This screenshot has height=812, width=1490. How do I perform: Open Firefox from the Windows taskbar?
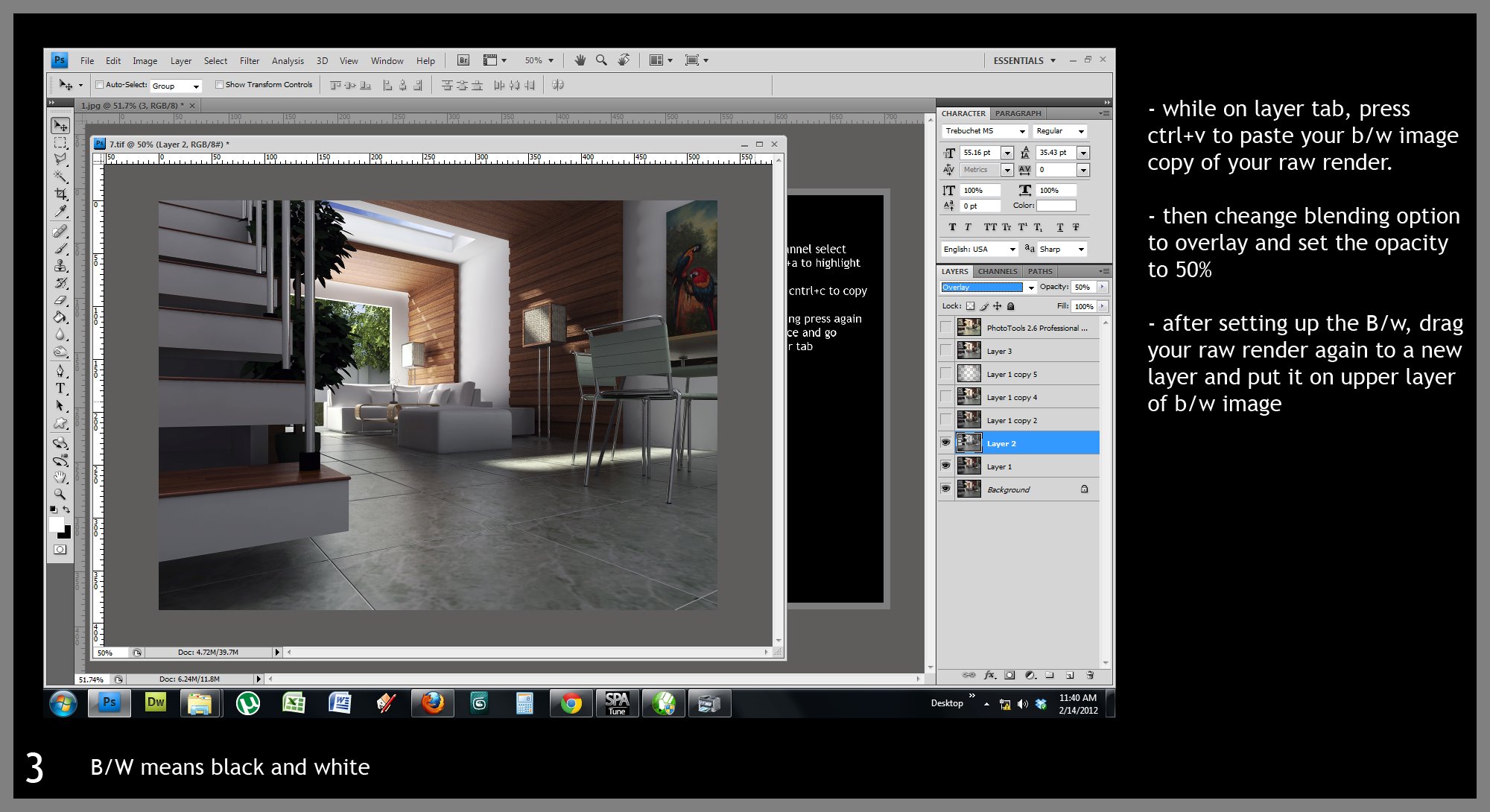pyautogui.click(x=432, y=703)
